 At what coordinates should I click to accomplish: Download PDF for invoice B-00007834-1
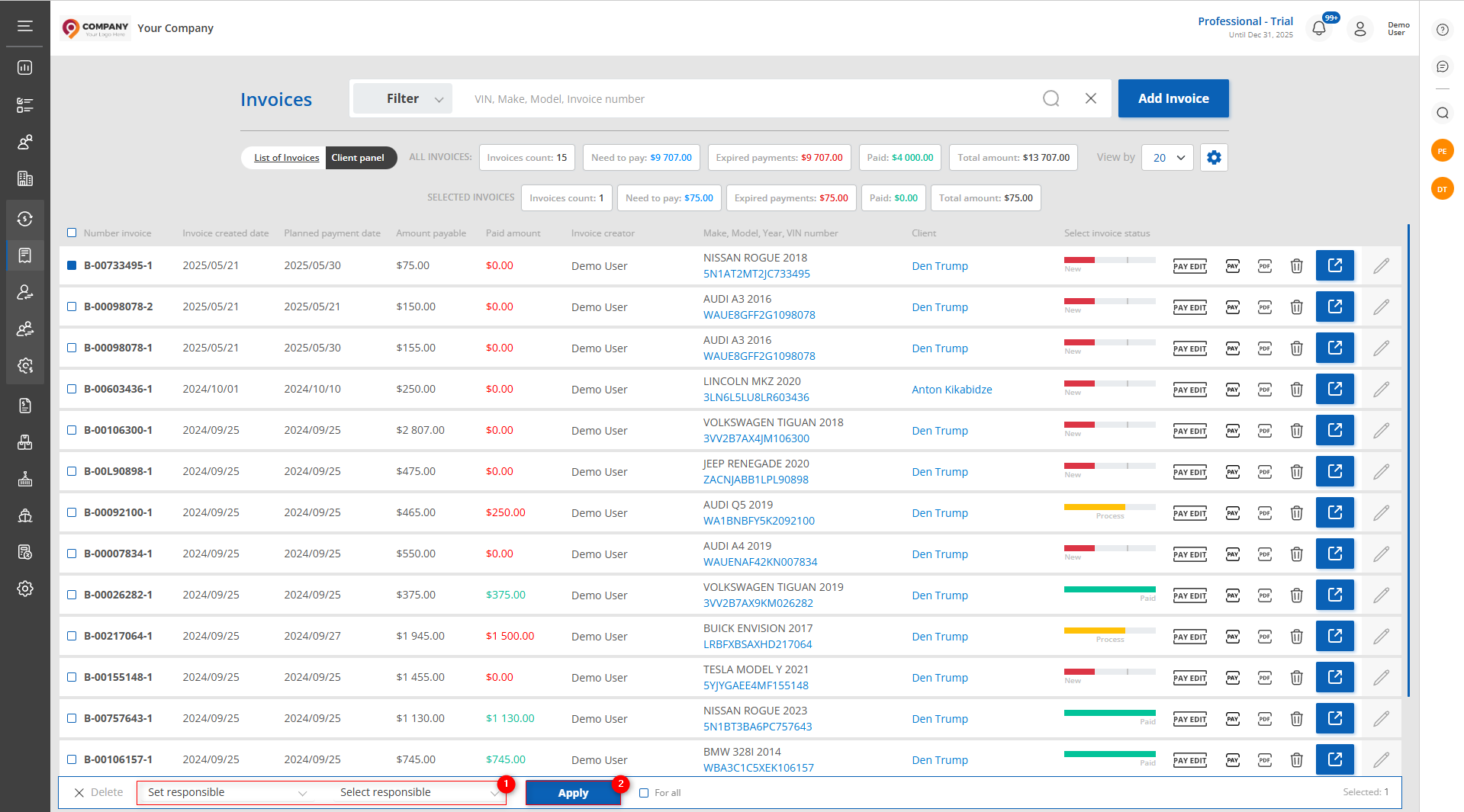coord(1265,554)
